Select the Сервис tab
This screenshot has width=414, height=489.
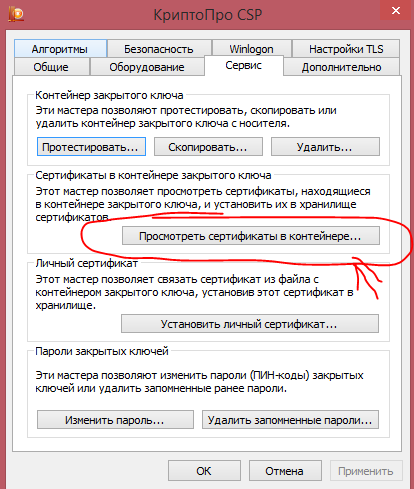point(244,65)
